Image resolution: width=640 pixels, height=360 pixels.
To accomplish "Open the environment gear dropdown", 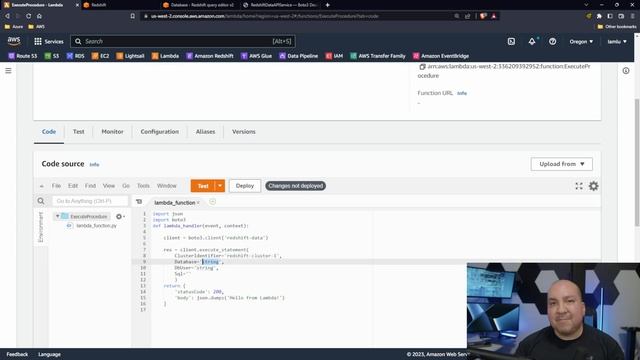I will 120,217.
